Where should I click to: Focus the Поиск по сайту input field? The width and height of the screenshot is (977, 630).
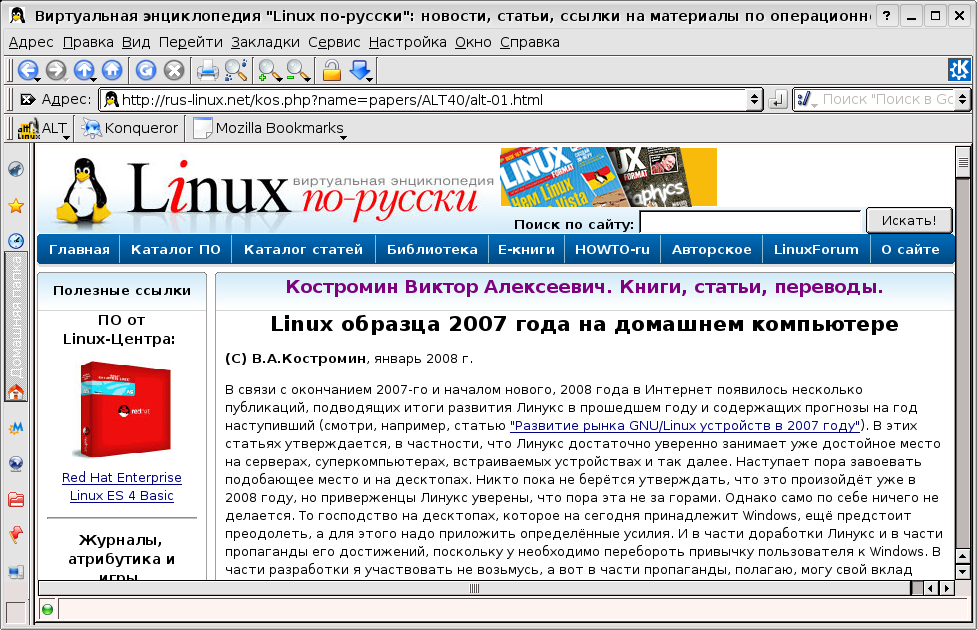click(x=750, y=222)
